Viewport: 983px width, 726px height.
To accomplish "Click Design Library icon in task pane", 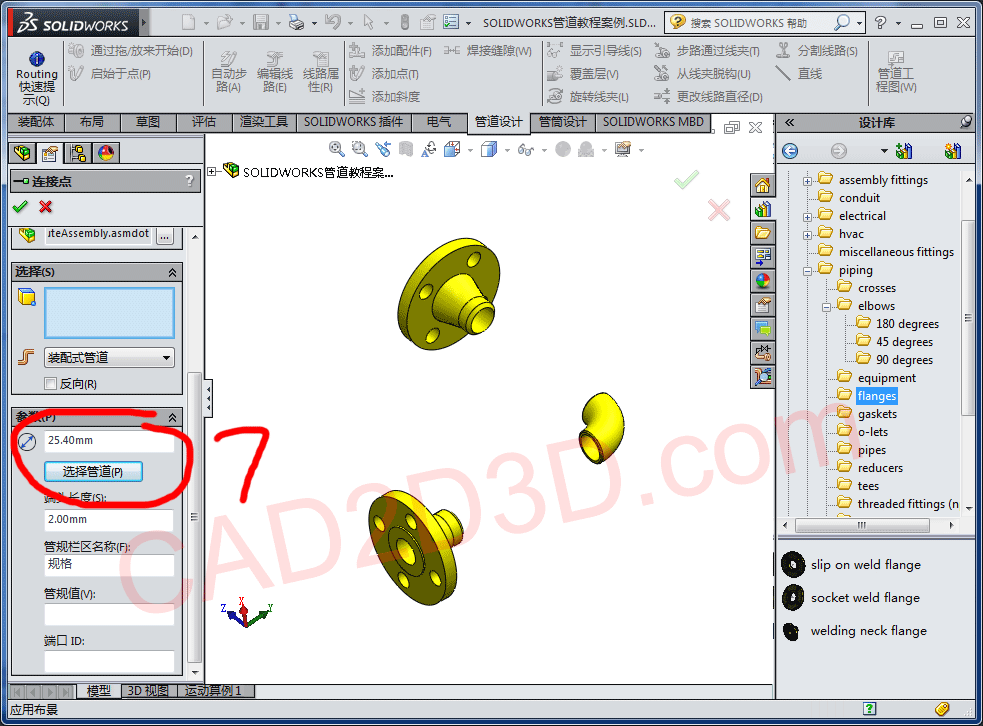I will (762, 209).
